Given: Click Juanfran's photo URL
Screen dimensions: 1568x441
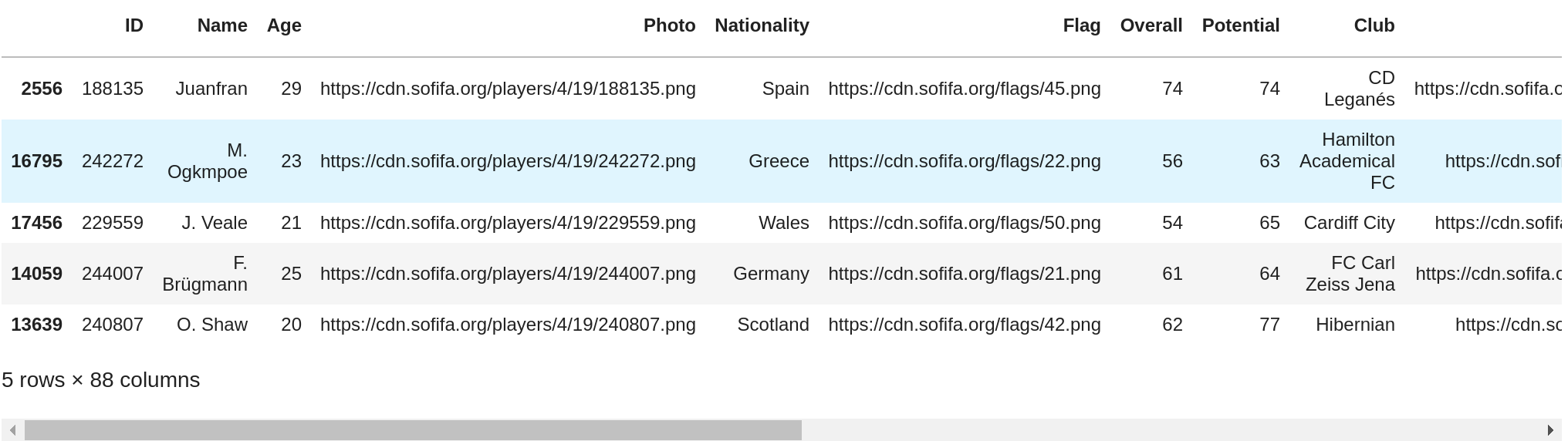Looking at the screenshot, I should coord(508,89).
